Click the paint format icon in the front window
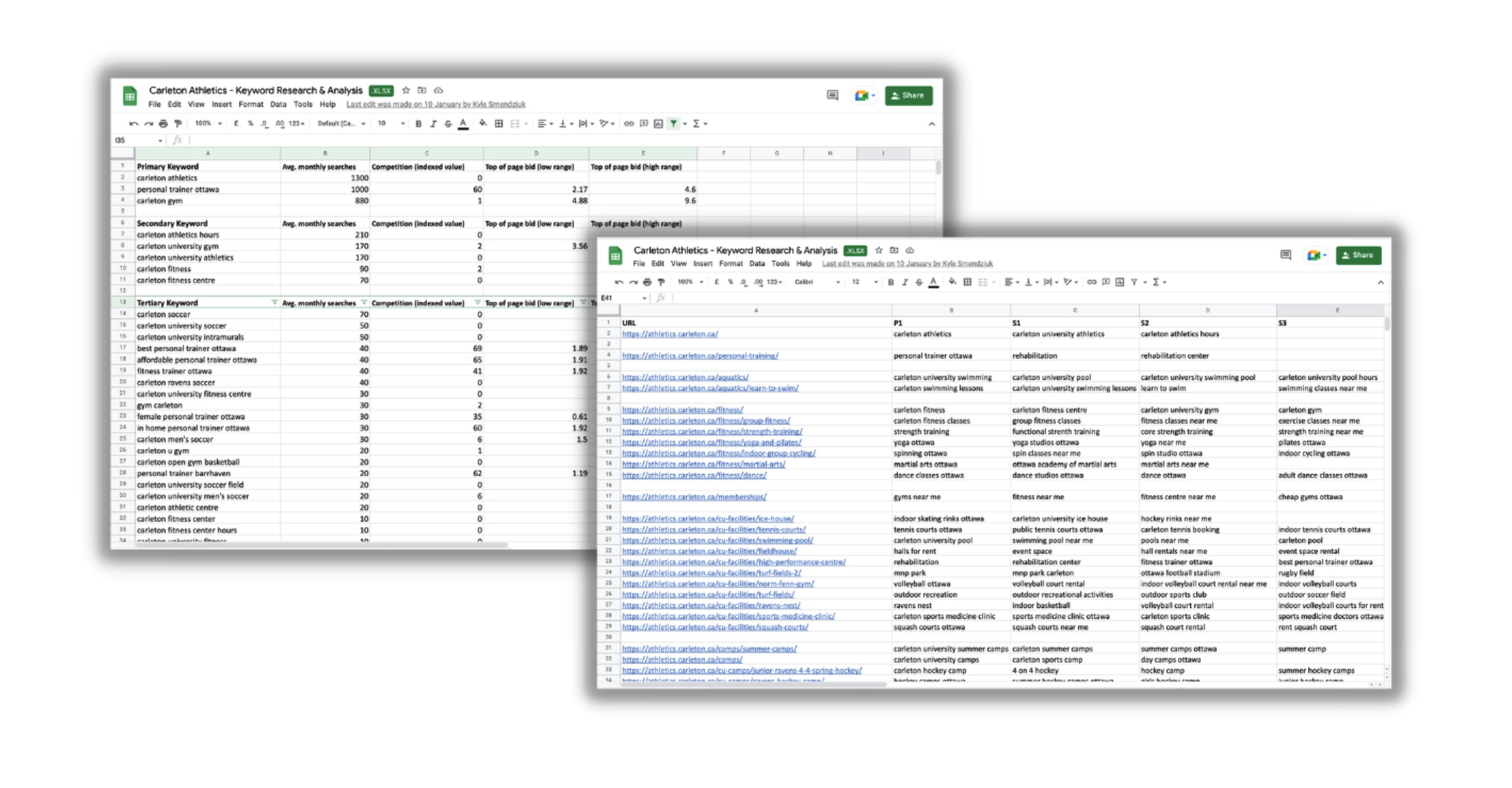 [661, 282]
